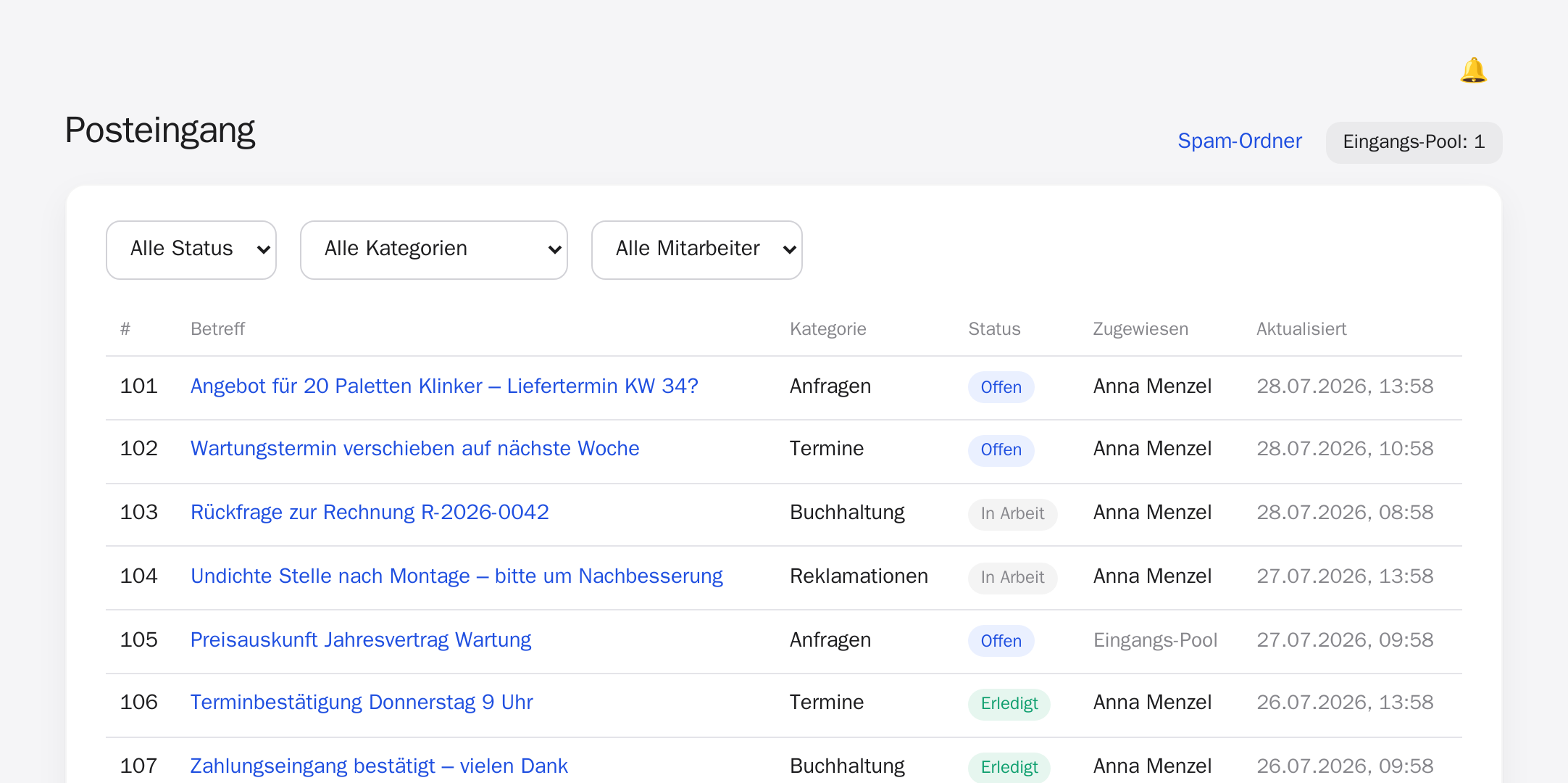
Task: Click the Kategorie column header
Action: tap(828, 329)
